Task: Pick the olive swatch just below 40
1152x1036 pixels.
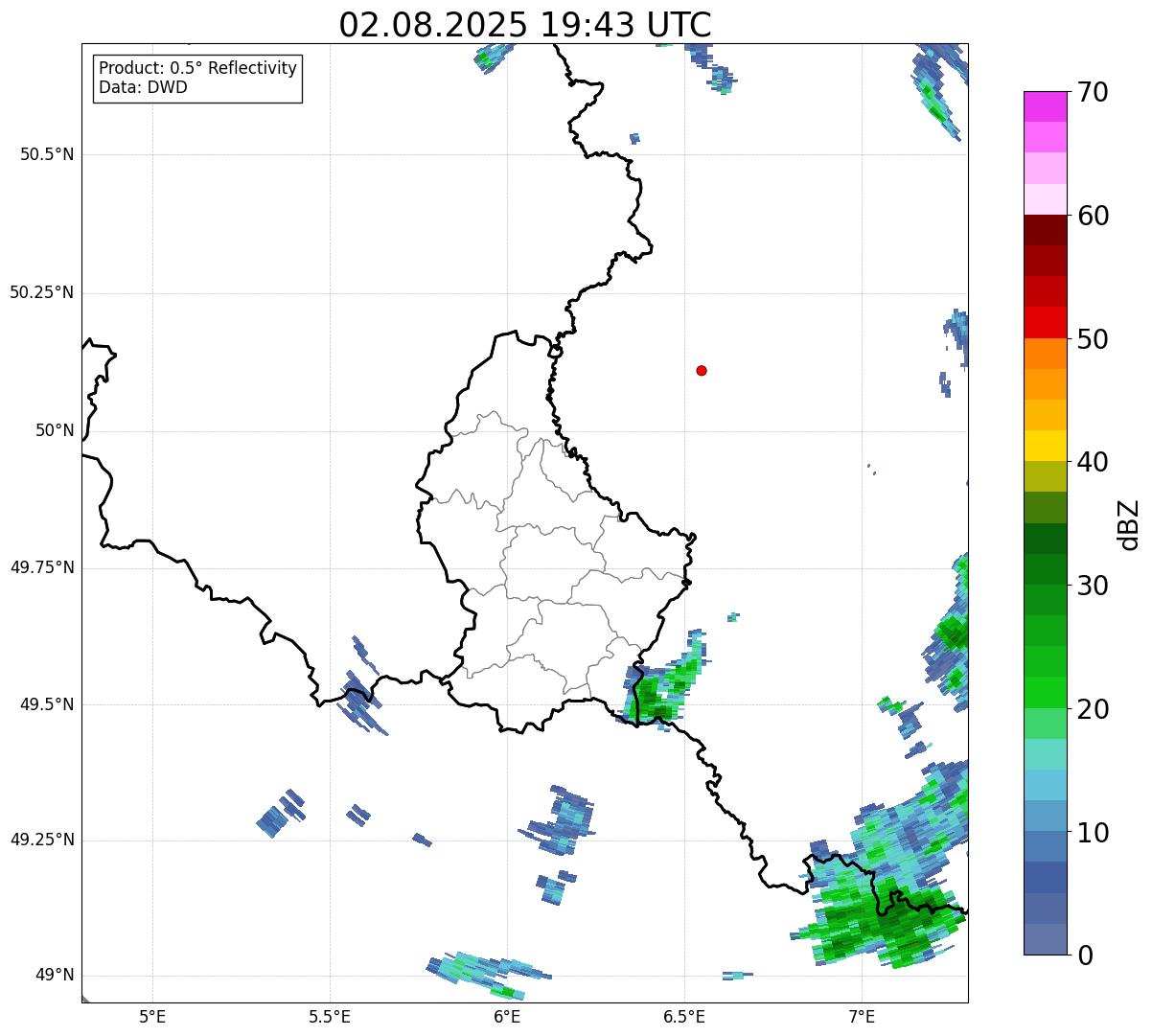Action: pos(1045,476)
